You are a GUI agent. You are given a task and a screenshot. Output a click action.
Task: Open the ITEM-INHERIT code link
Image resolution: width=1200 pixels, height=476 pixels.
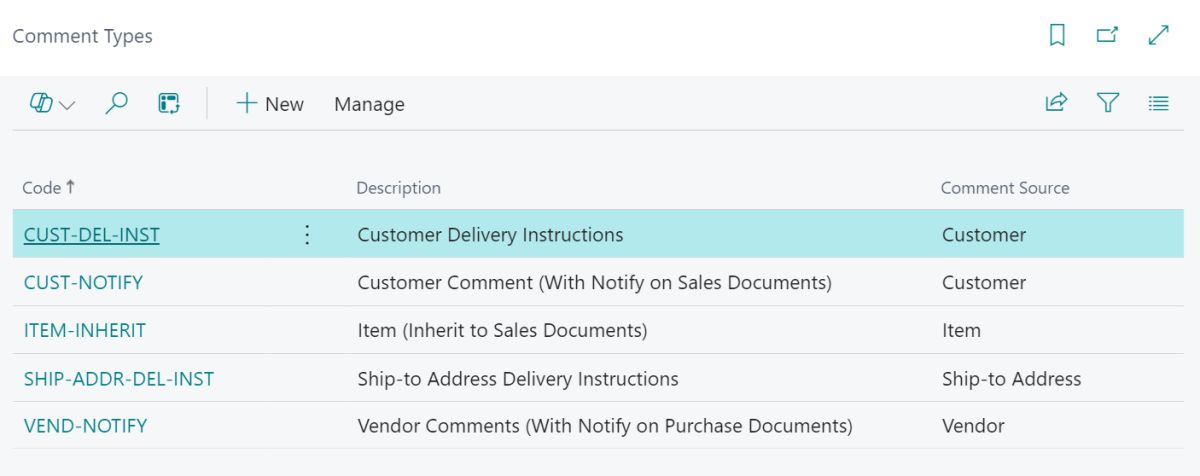point(85,331)
